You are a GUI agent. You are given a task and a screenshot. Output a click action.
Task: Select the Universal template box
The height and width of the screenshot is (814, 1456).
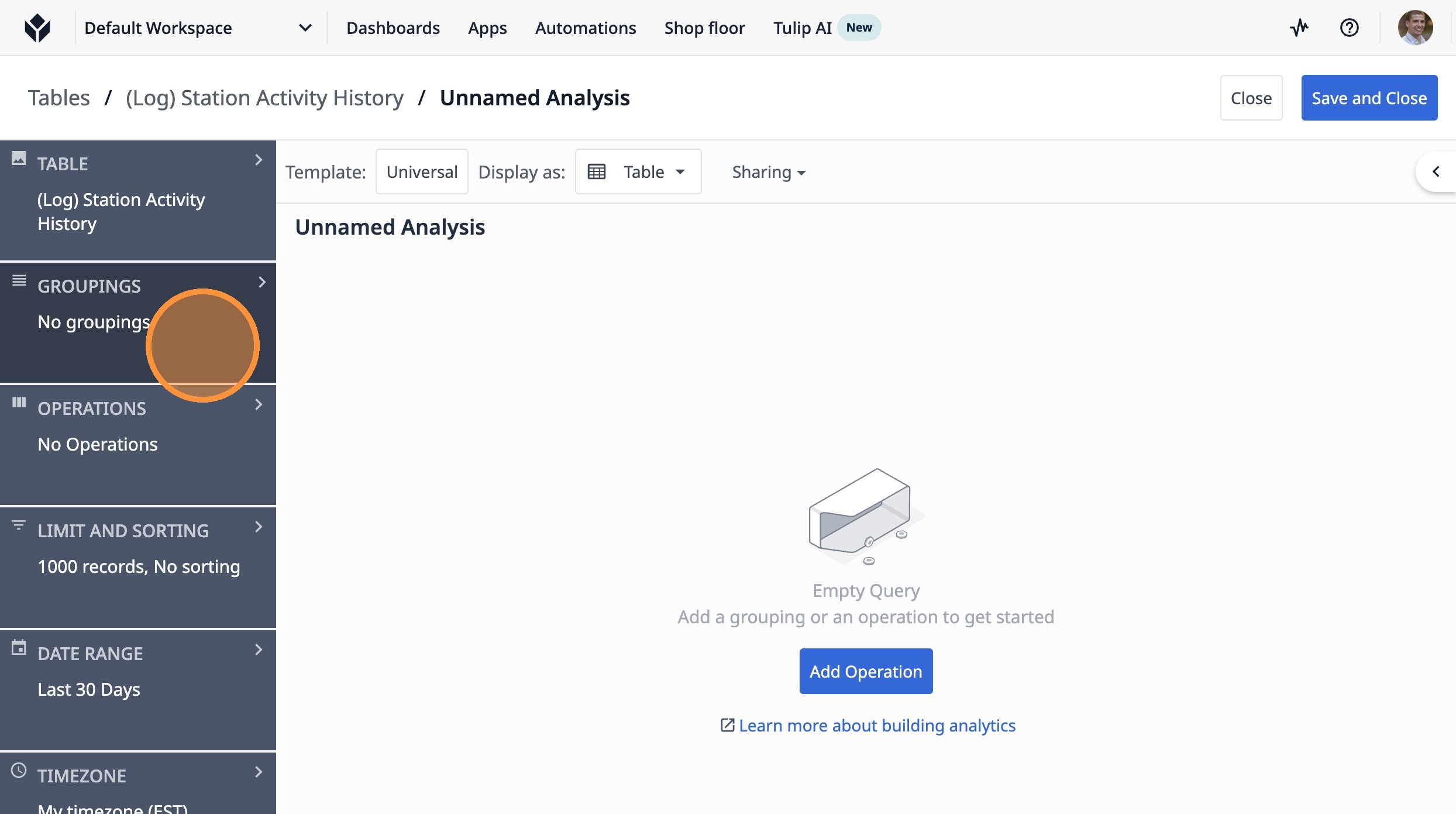[x=422, y=171]
